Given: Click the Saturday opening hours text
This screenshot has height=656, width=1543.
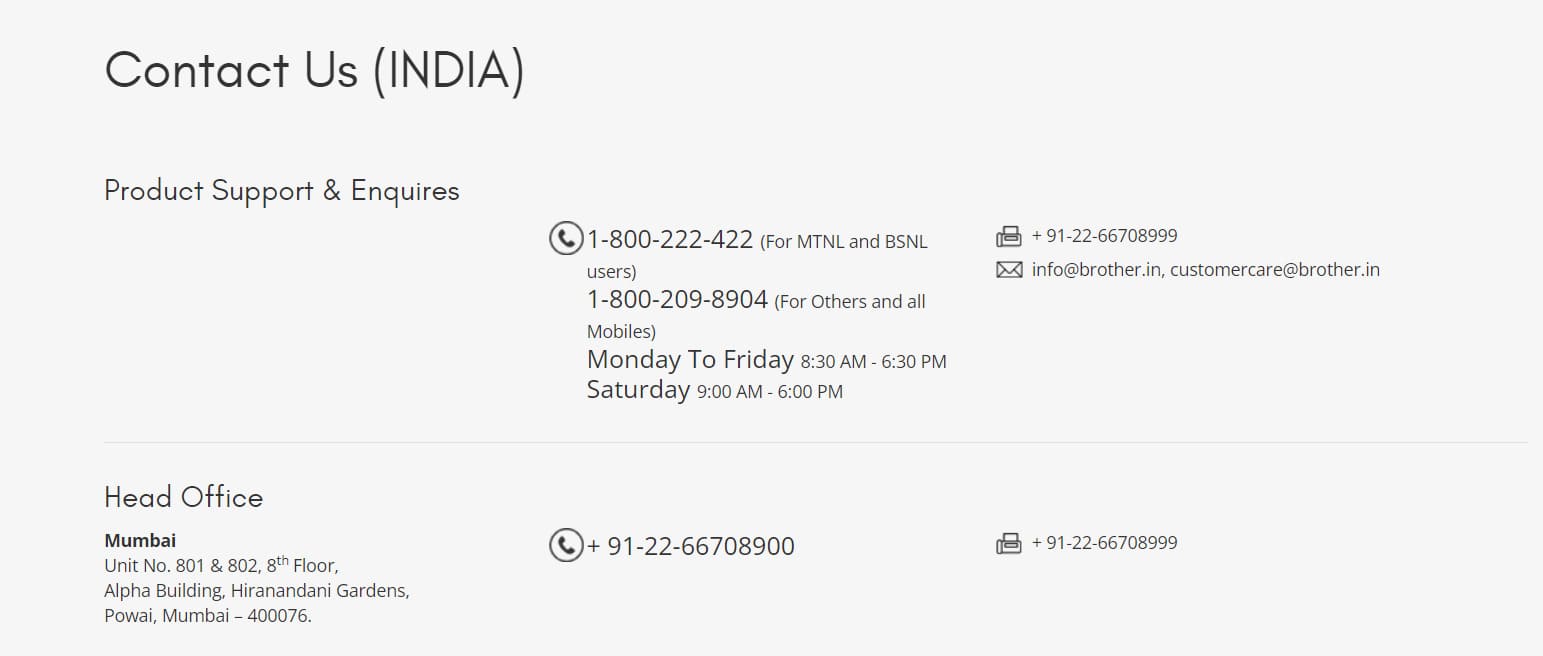Looking at the screenshot, I should 714,390.
